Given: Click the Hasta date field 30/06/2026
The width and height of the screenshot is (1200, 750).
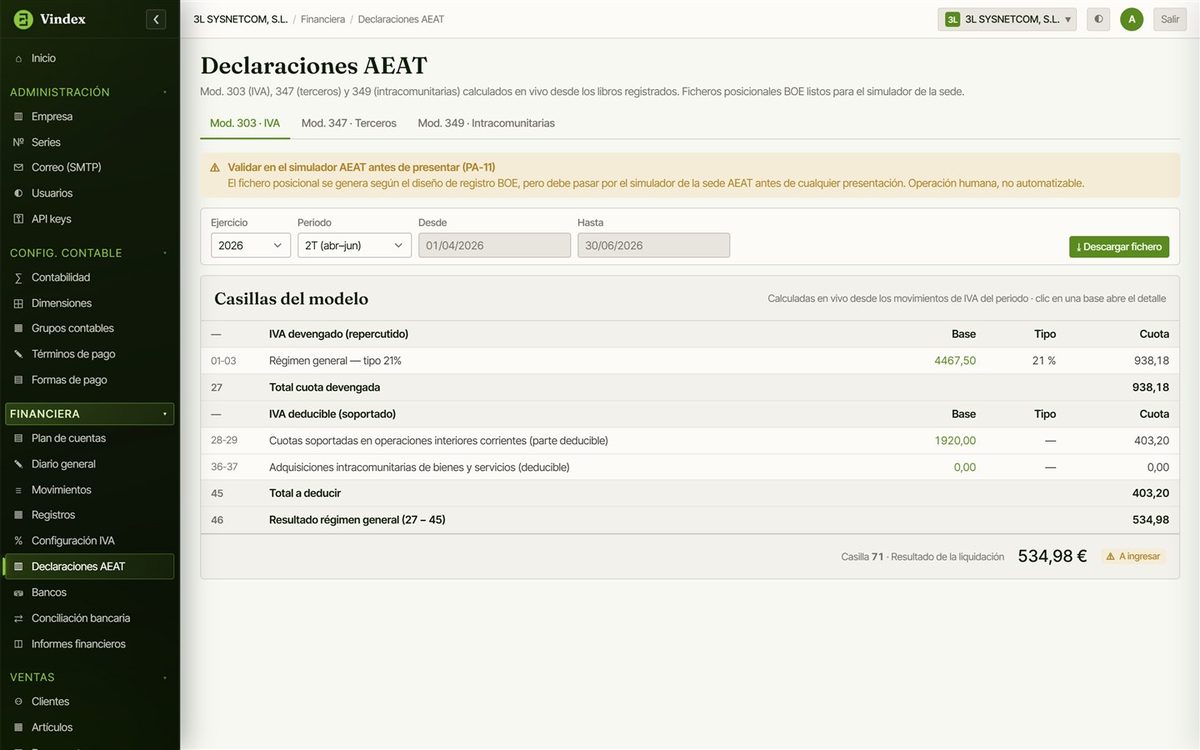Looking at the screenshot, I should click(653, 245).
